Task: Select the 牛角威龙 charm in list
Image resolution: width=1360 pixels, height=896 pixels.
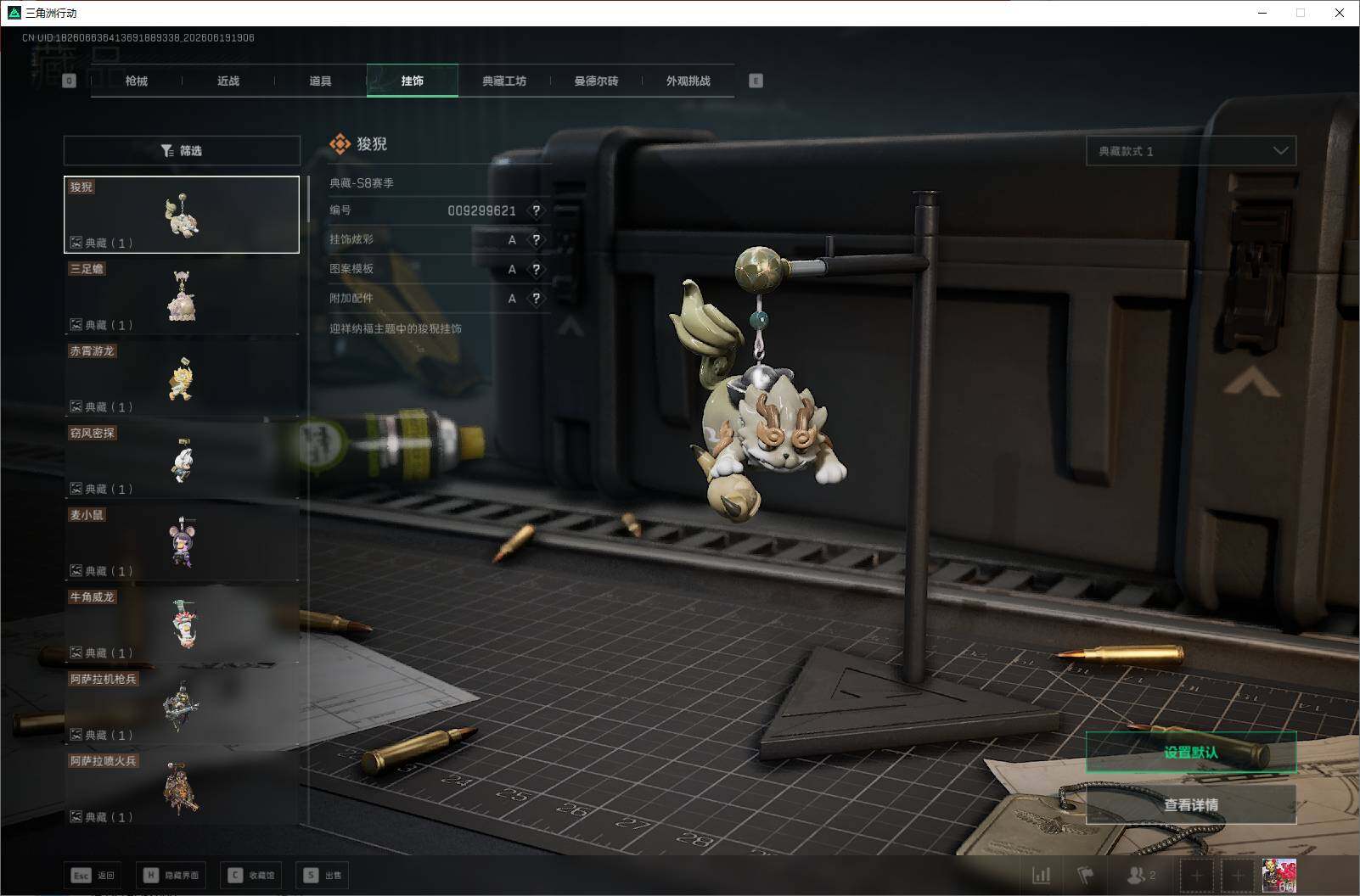Action: 182,624
